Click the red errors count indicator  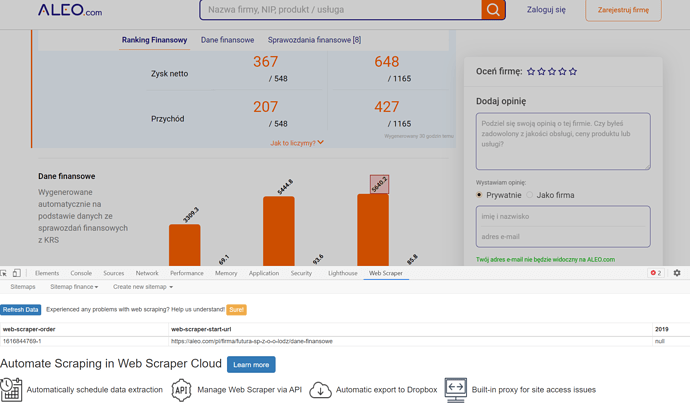click(x=655, y=273)
